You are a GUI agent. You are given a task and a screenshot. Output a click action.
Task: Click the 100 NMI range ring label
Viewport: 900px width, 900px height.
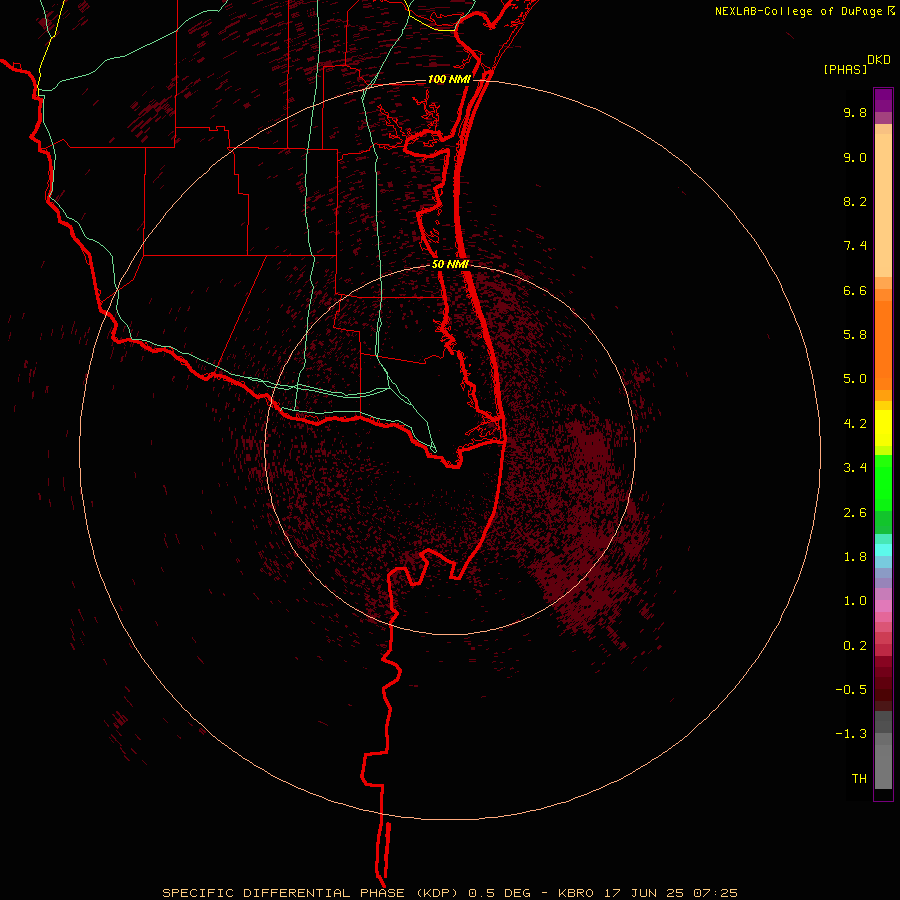pos(449,79)
